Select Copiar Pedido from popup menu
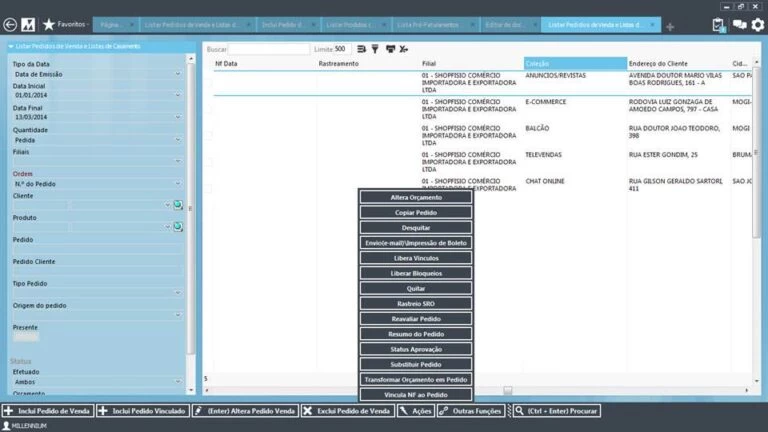This screenshot has width=768, height=432. (x=415, y=213)
